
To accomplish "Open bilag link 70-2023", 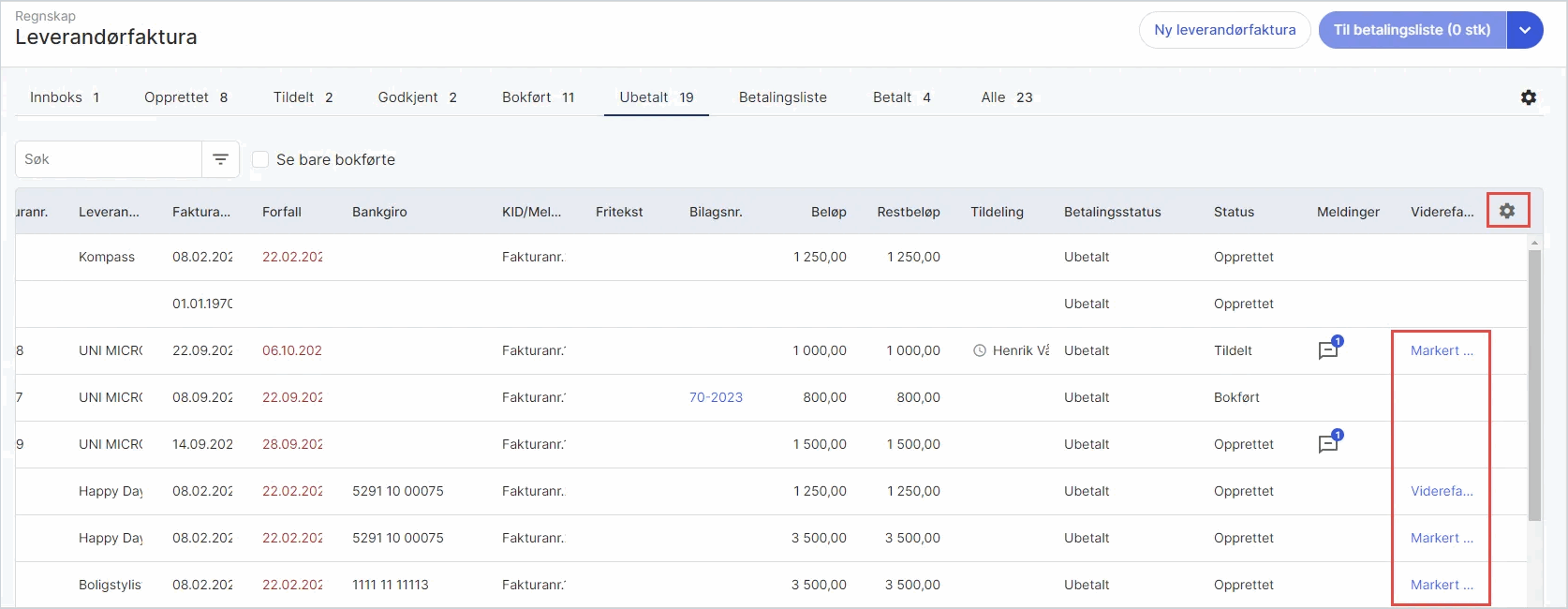I will click(x=716, y=397).
